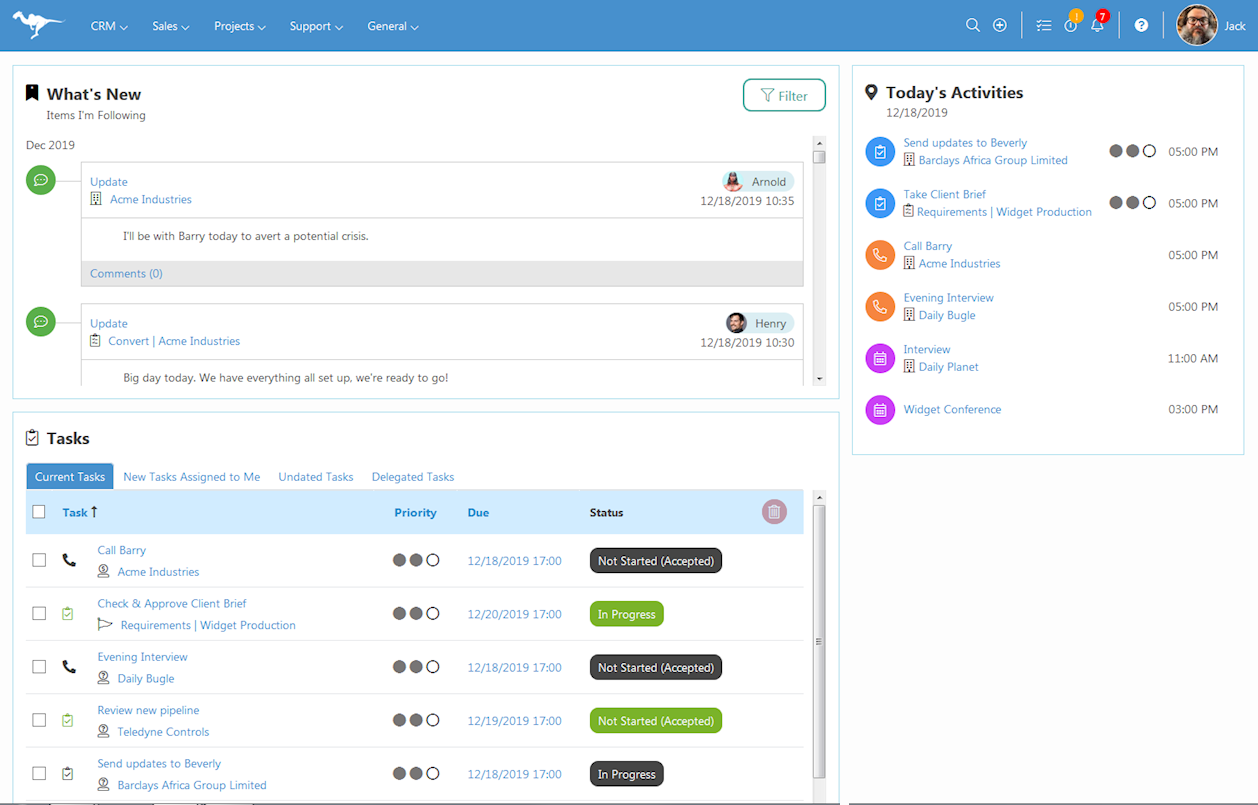Click the Filter button in What's New
Image resolution: width=1258 pixels, height=805 pixels.
(x=784, y=95)
